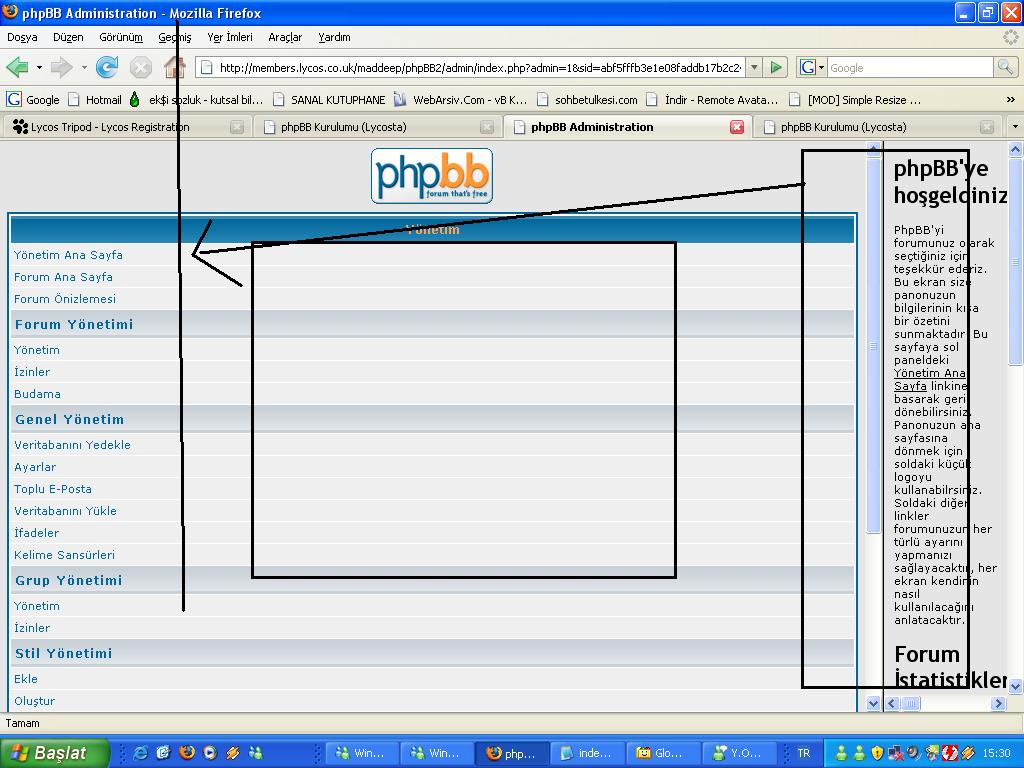Close the Lycos Tripod tab
This screenshot has height=768, width=1024.
pos(236,127)
